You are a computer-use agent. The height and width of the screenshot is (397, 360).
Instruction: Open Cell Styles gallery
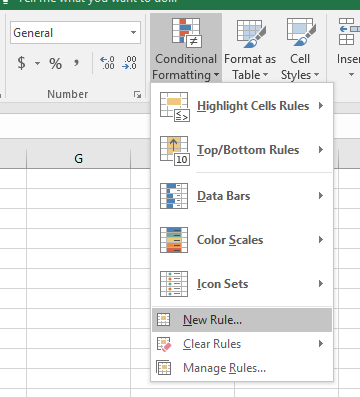tap(300, 48)
